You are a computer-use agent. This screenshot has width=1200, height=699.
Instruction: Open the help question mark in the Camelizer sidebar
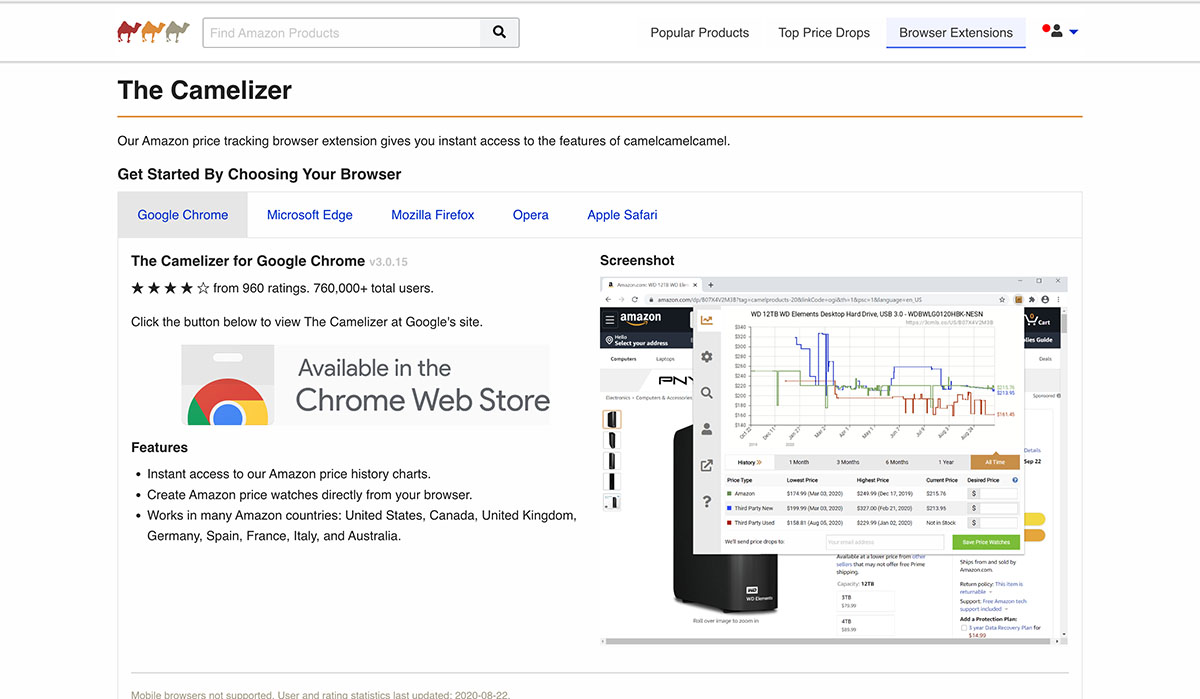coord(707,501)
